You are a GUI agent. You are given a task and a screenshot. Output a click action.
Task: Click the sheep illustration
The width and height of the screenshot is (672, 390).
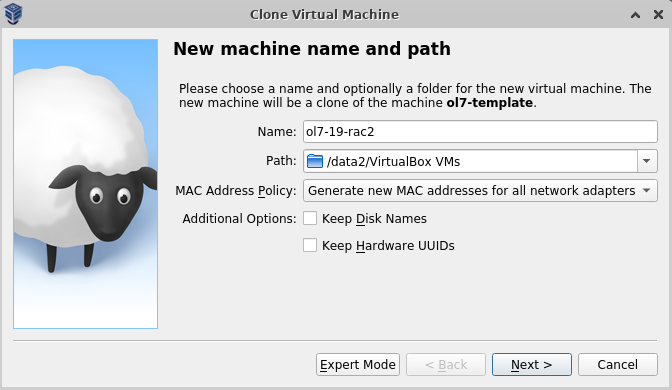pyautogui.click(x=85, y=184)
